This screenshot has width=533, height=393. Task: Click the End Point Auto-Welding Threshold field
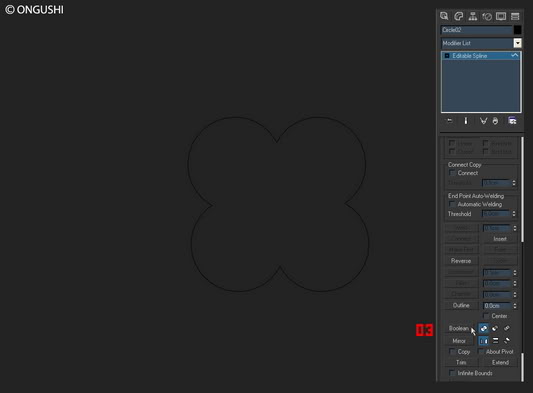[x=496, y=214]
